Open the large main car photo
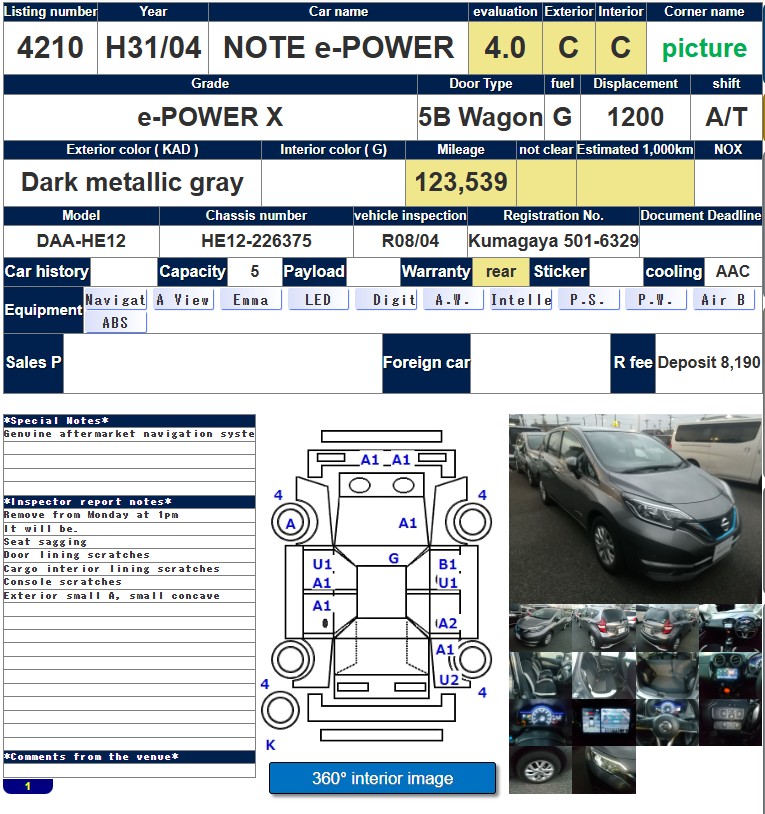The image size is (765, 814). pyautogui.click(x=635, y=509)
